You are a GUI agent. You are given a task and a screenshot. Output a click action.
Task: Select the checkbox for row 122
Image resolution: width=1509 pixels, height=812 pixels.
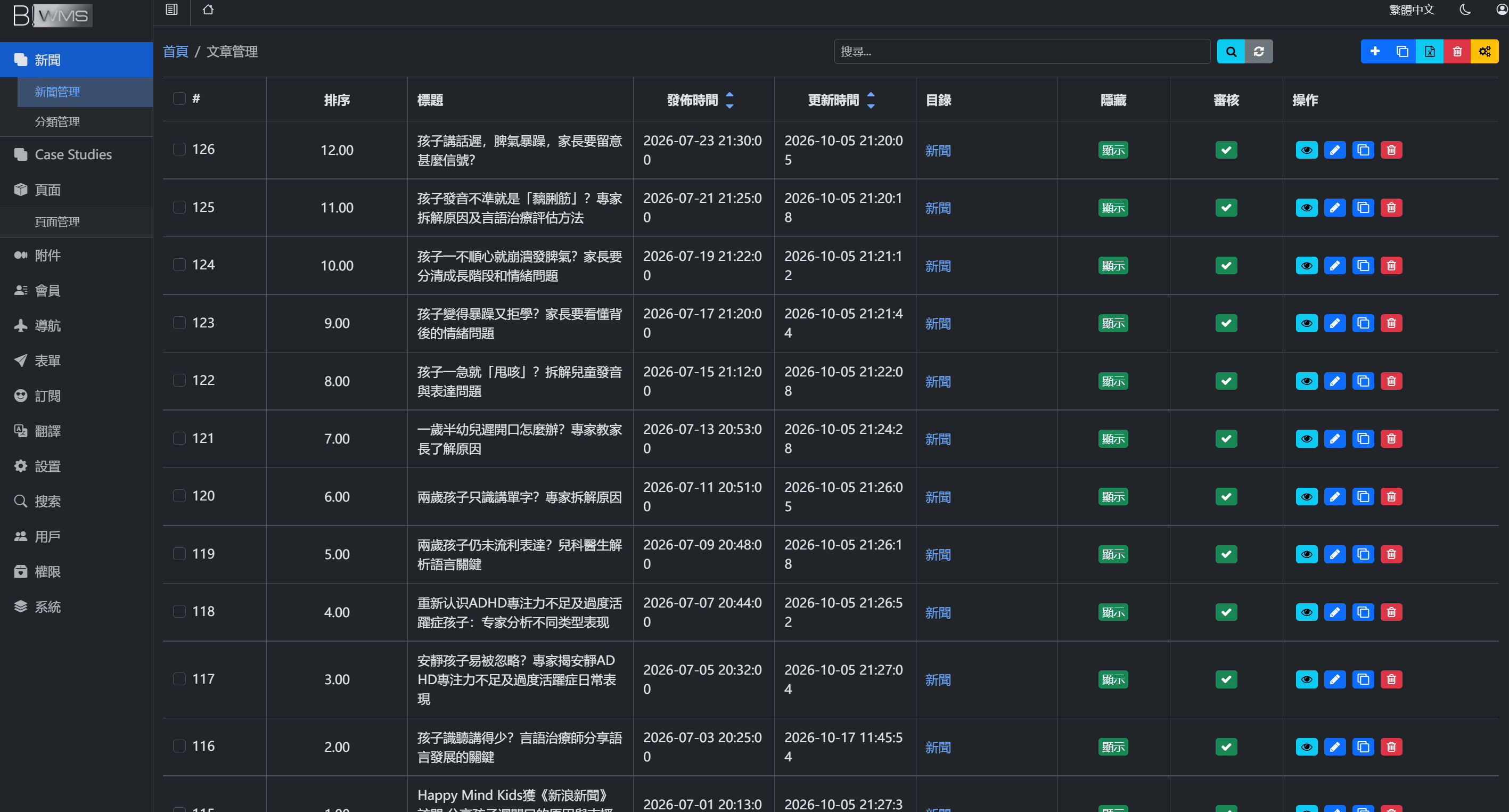click(179, 380)
